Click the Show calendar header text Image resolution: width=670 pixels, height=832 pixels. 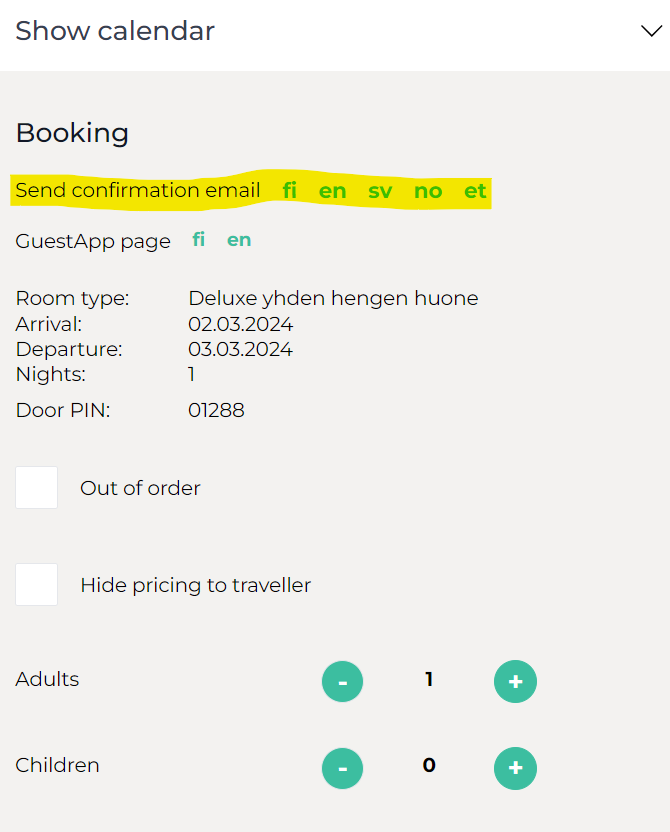115,31
